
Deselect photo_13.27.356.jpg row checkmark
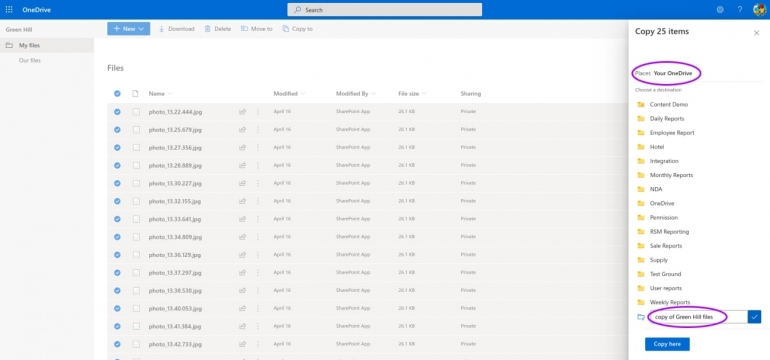point(117,147)
